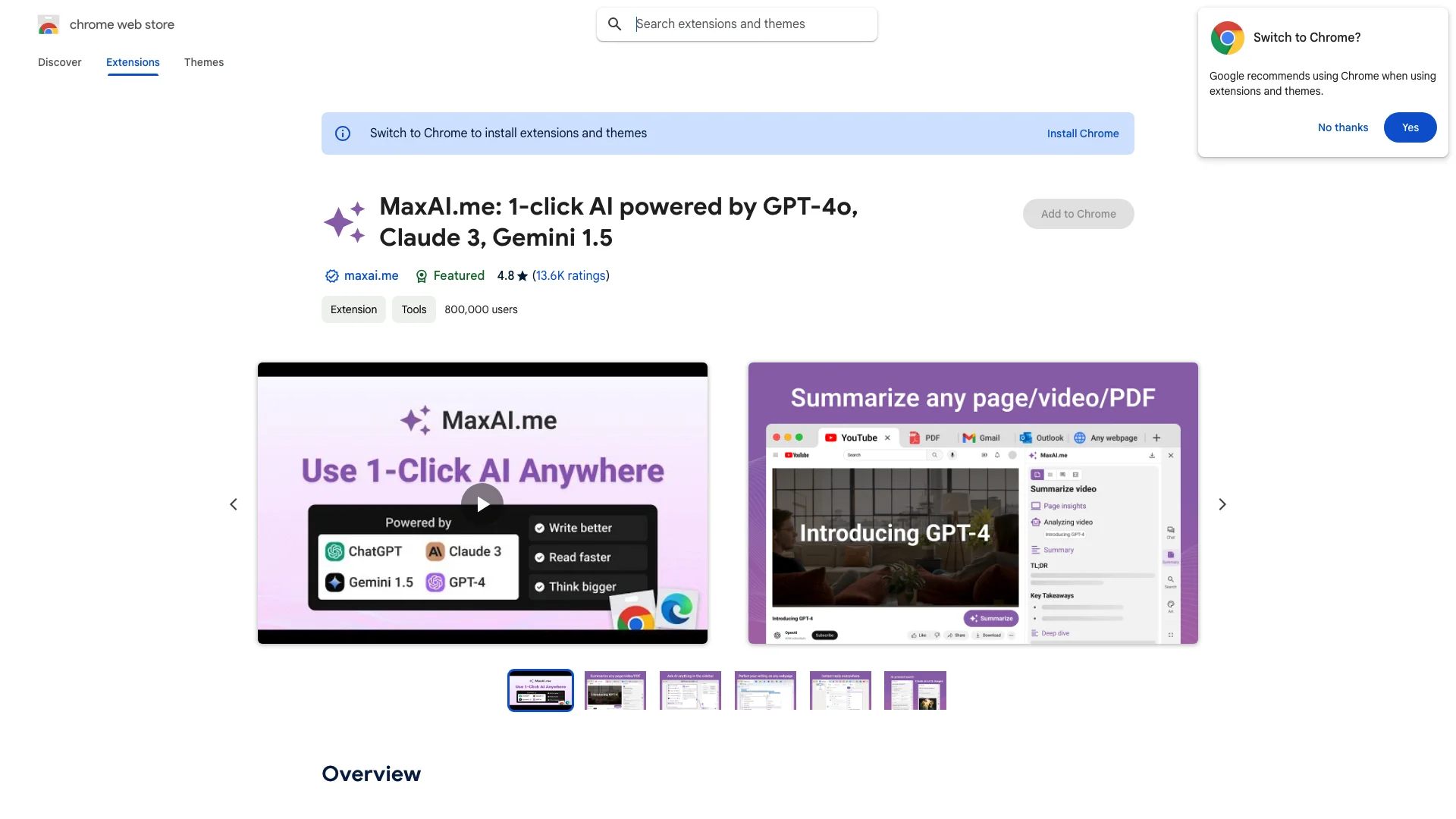Click Add to Chrome button
Screen dimensions: 1456x819
click(1078, 213)
